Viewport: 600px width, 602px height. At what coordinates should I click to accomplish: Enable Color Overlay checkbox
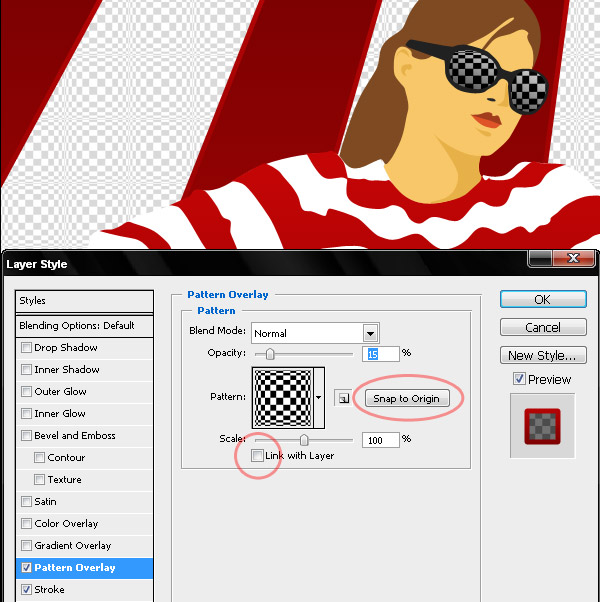pyautogui.click(x=26, y=523)
